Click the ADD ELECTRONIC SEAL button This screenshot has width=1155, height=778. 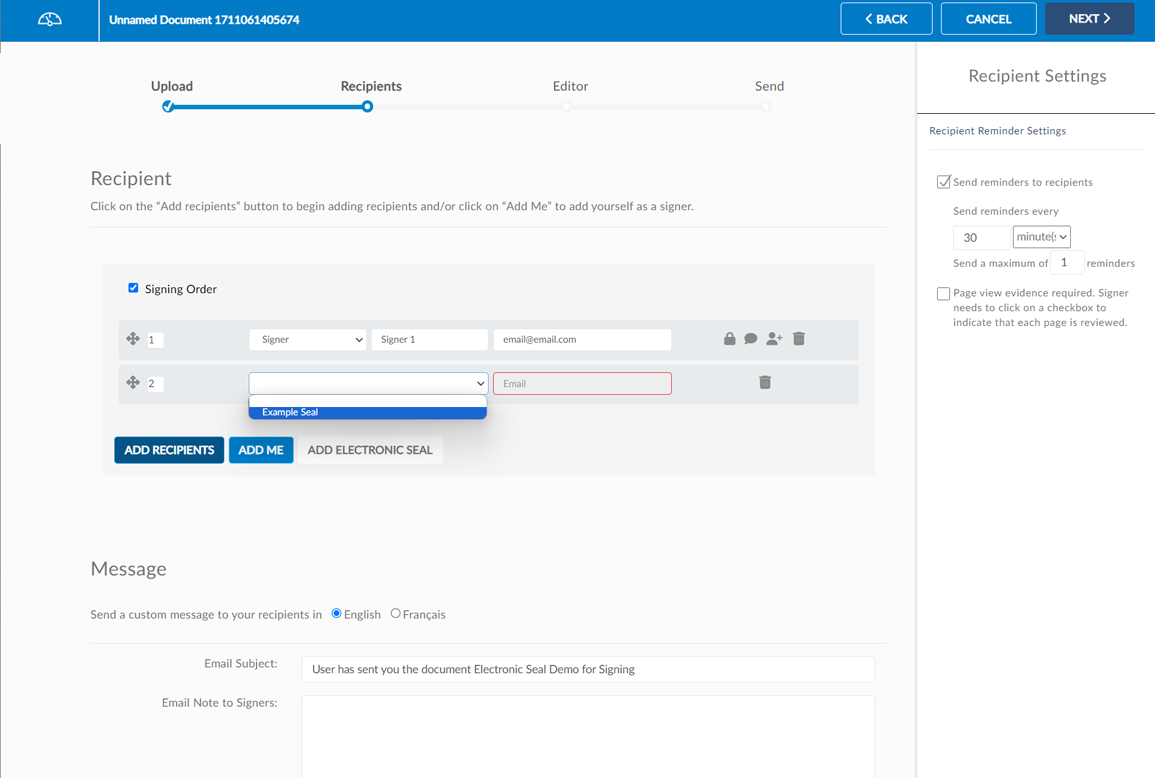click(x=369, y=450)
